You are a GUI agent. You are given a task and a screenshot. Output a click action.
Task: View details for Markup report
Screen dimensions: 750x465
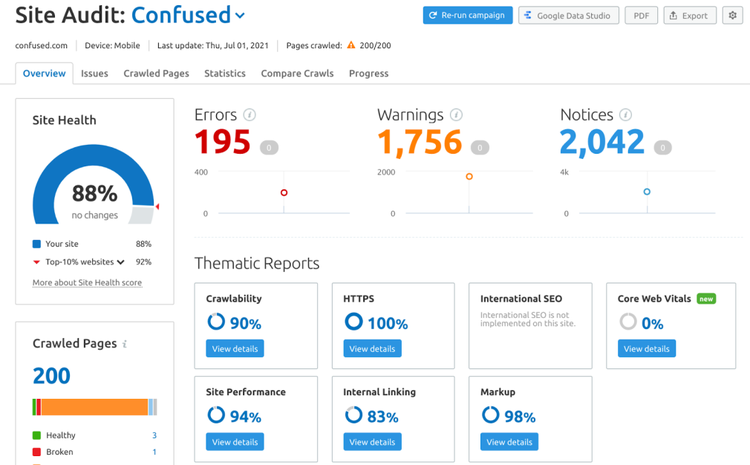[509, 442]
